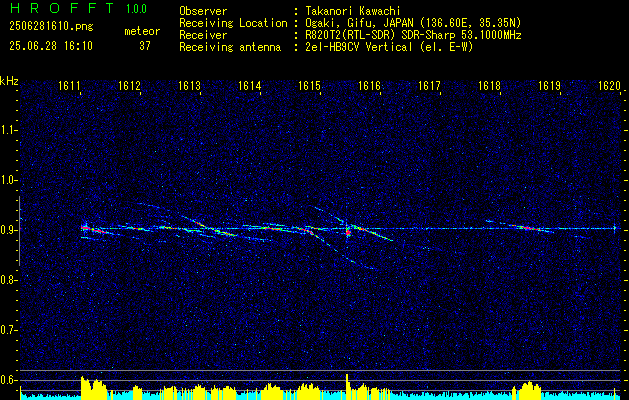Click frequency label 1.0
629x400 pixels.
click(x=8, y=180)
